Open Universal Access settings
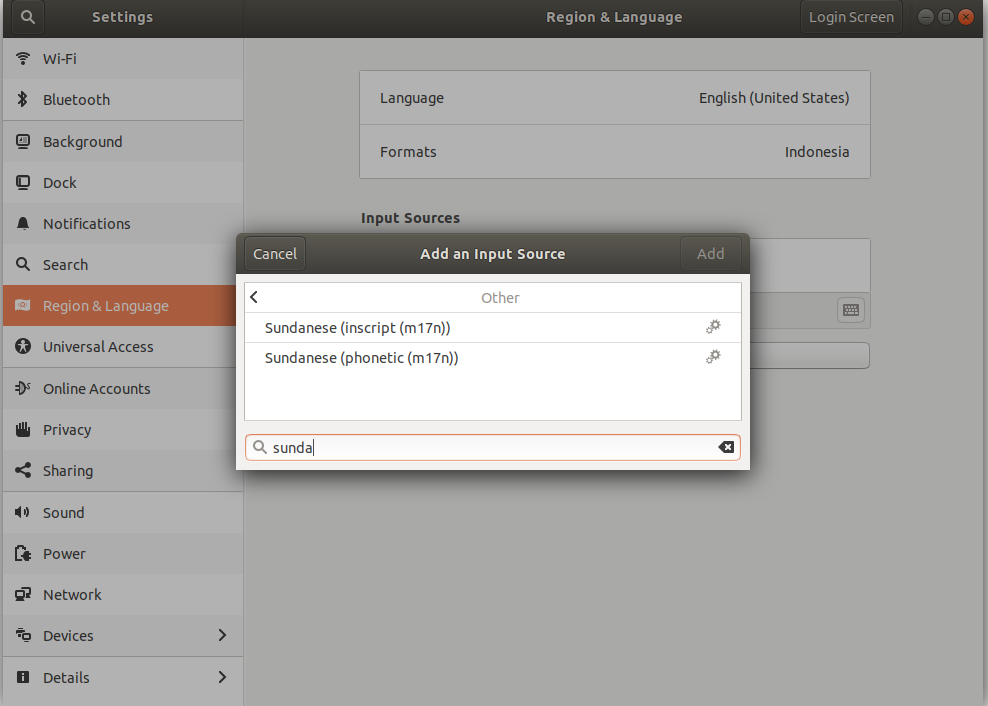The height and width of the screenshot is (706, 988). point(98,347)
